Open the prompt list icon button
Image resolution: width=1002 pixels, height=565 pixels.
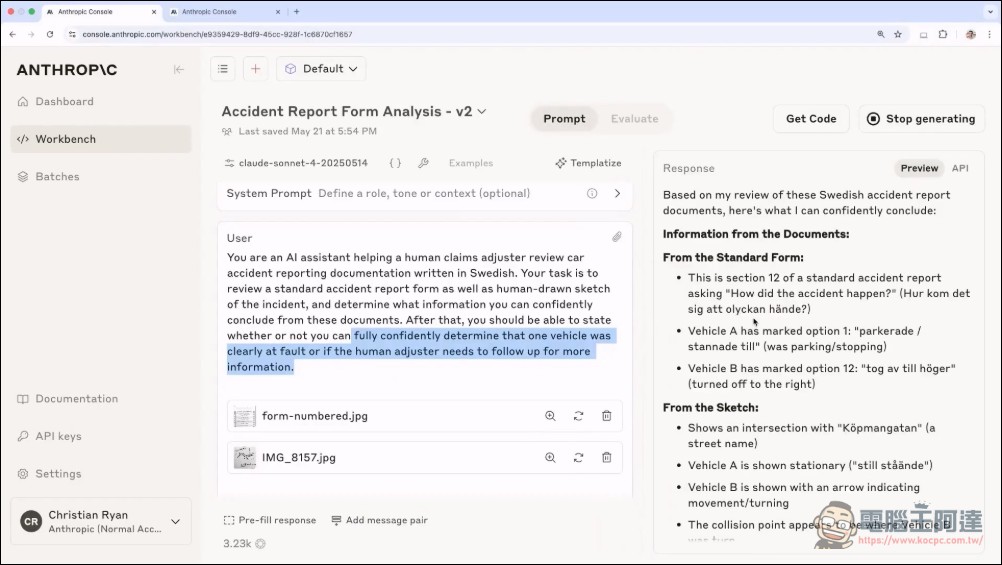[222, 69]
